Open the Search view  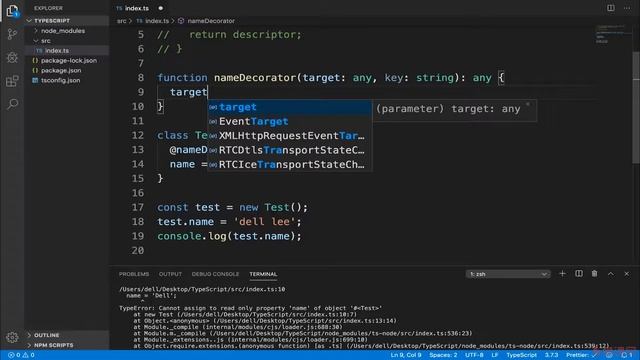(12, 104)
